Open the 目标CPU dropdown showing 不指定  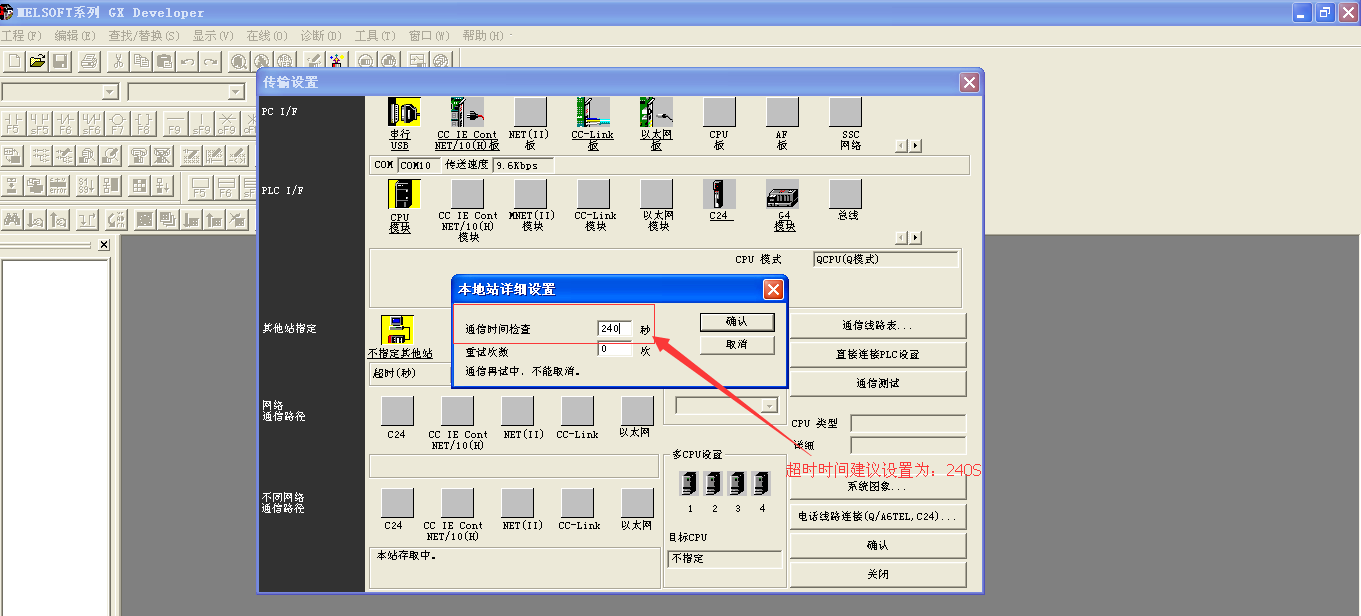point(723,559)
